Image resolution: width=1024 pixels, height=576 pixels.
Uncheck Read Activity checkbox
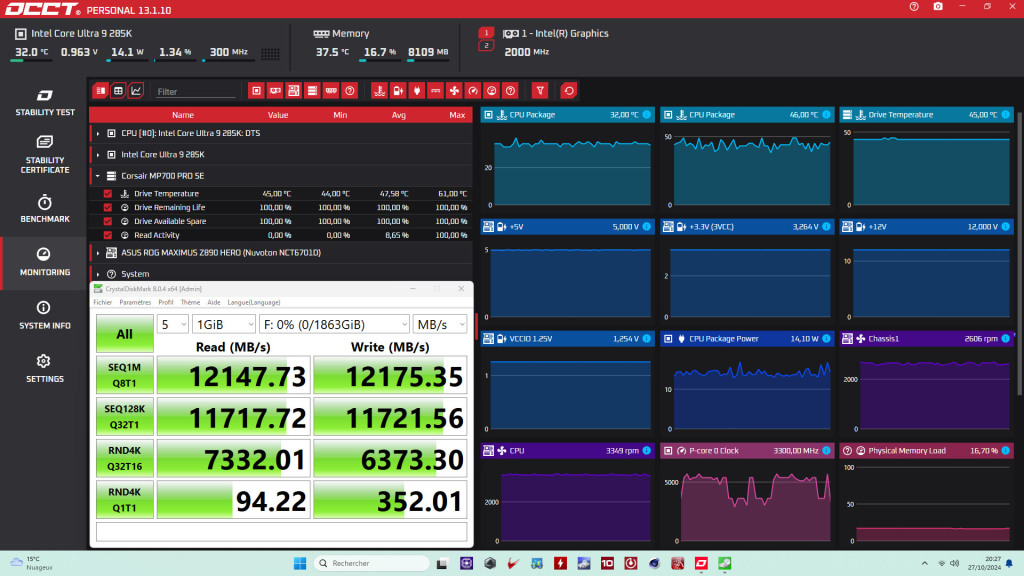(108, 235)
